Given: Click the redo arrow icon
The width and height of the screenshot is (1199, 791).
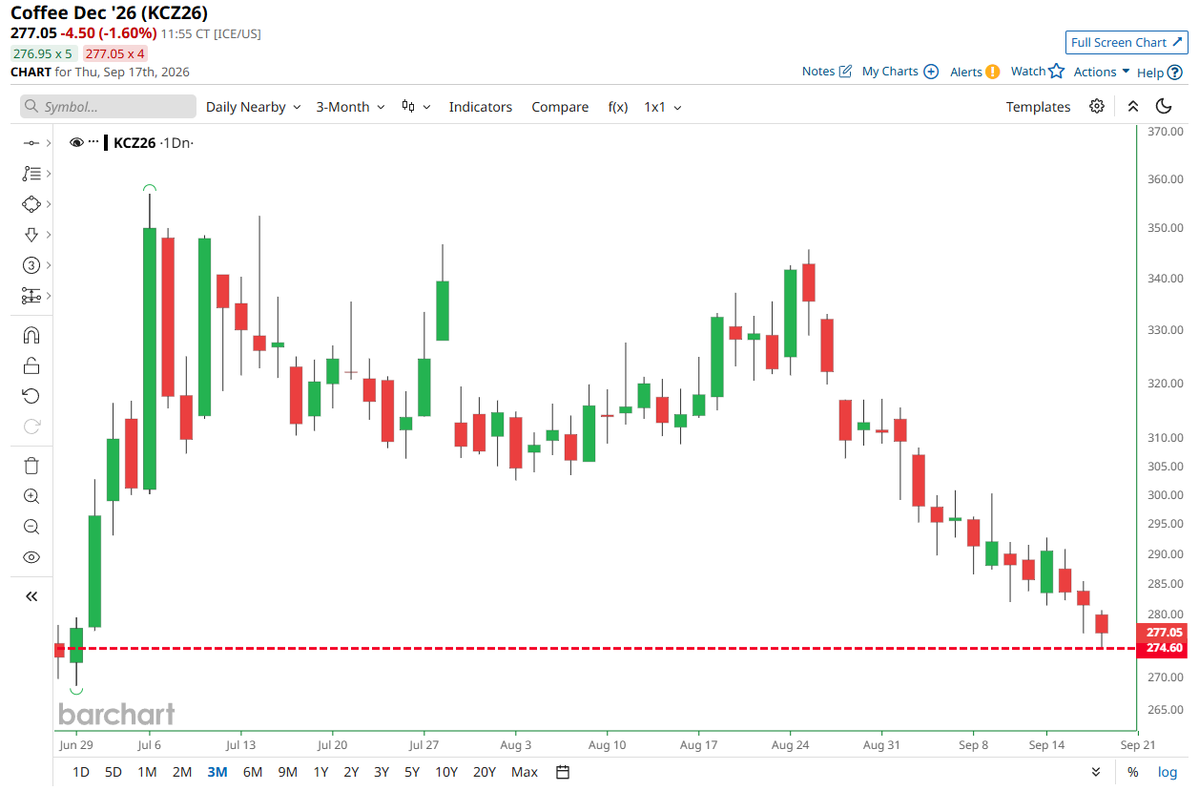Looking at the screenshot, I should 31,426.
